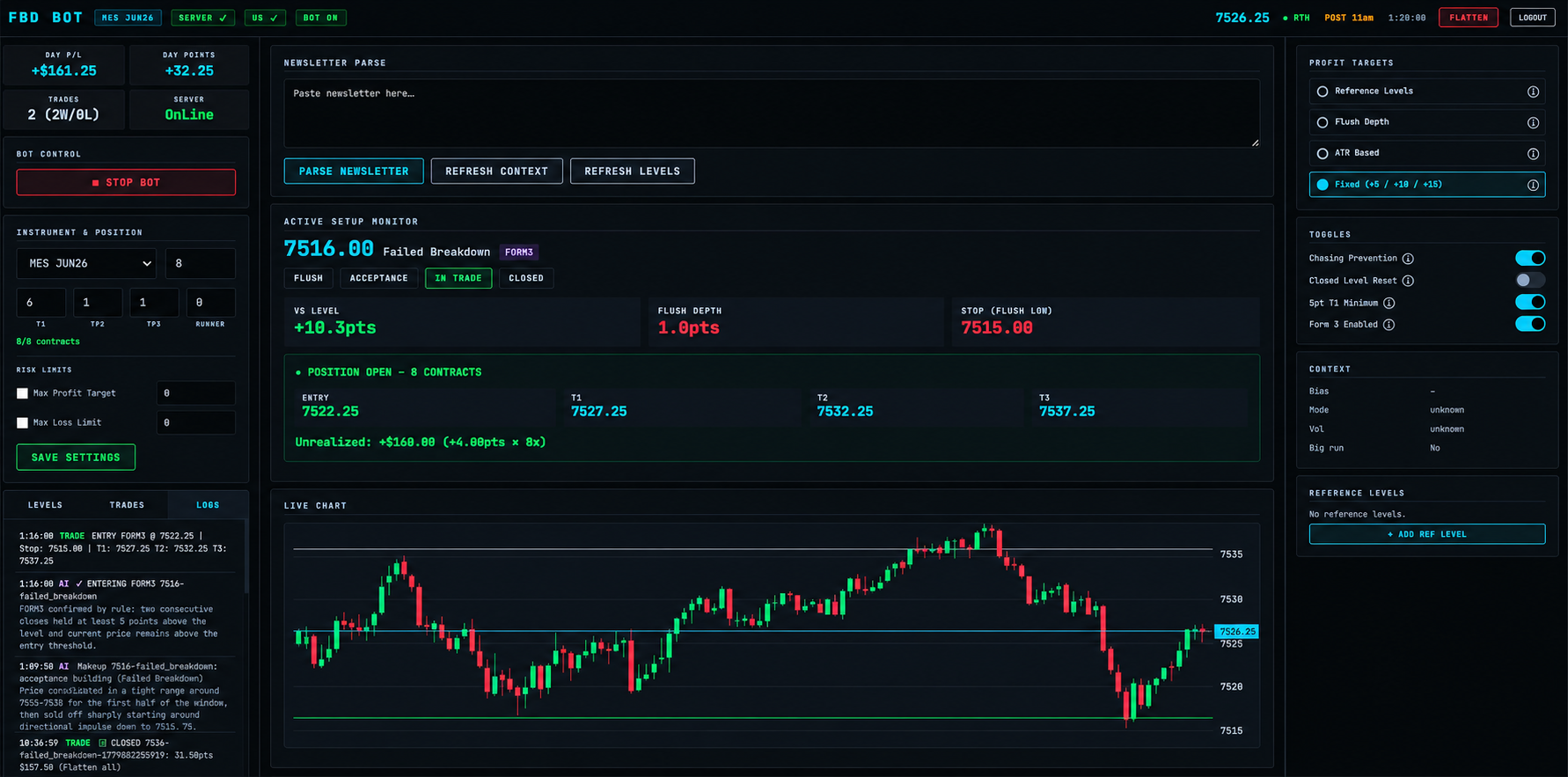Click Save Settings button
Image resolution: width=1568 pixels, height=777 pixels.
click(x=76, y=457)
